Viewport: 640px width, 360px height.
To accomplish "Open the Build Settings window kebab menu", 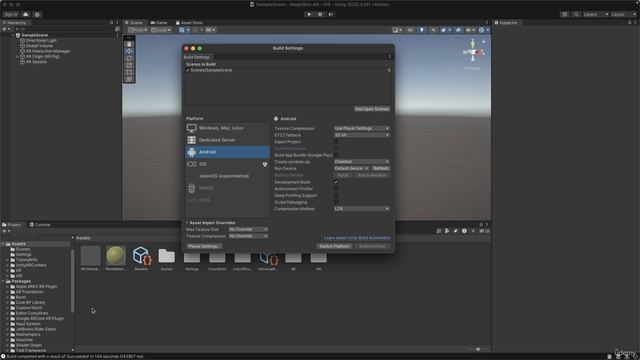I will tap(389, 57).
